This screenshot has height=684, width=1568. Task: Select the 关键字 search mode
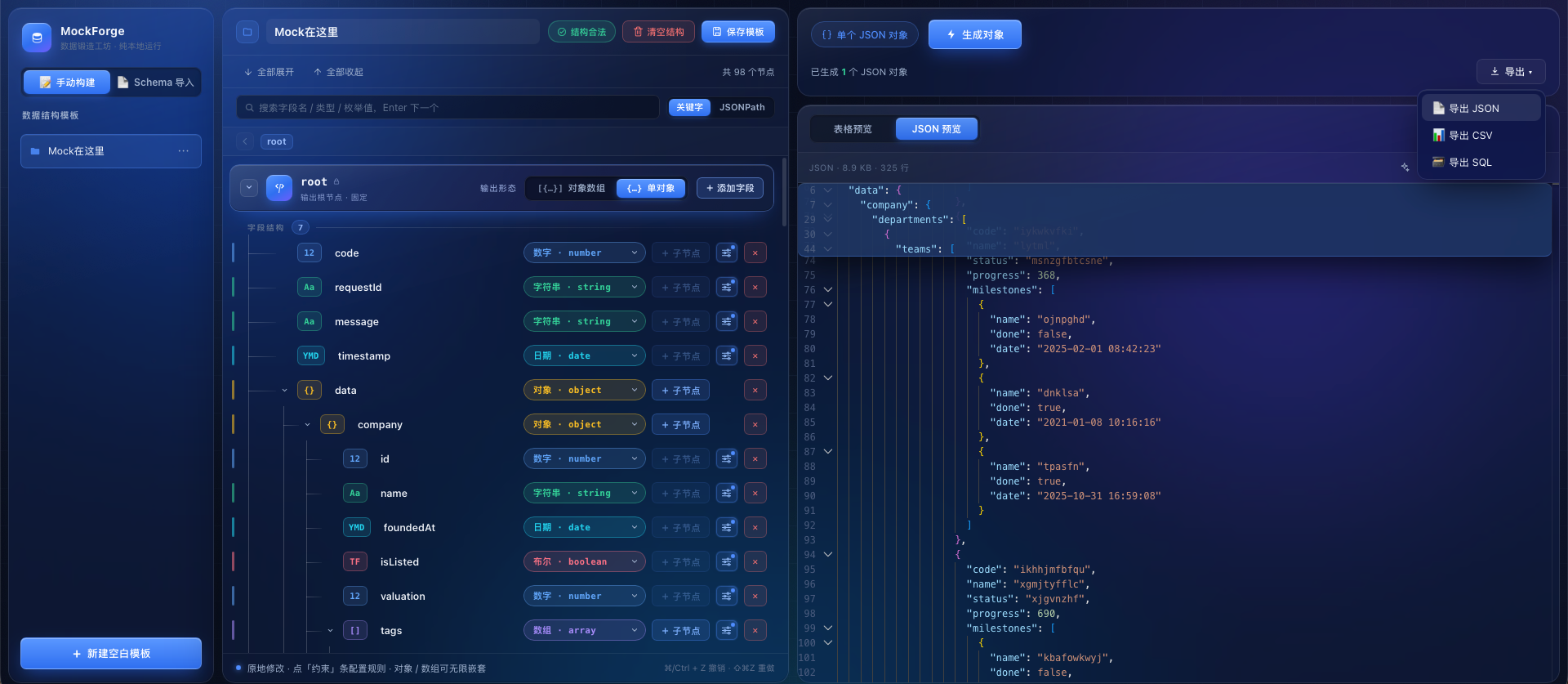(x=689, y=108)
